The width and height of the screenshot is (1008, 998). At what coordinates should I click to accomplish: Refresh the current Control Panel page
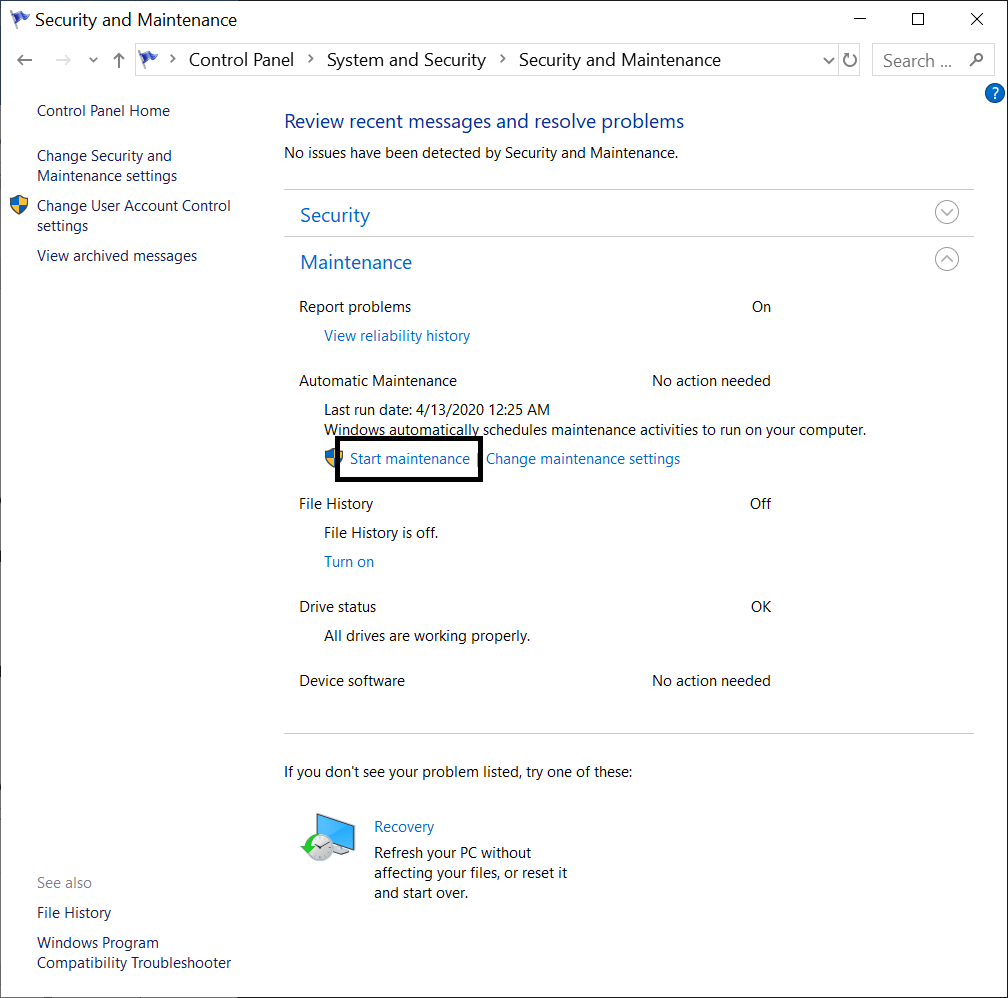pos(849,60)
